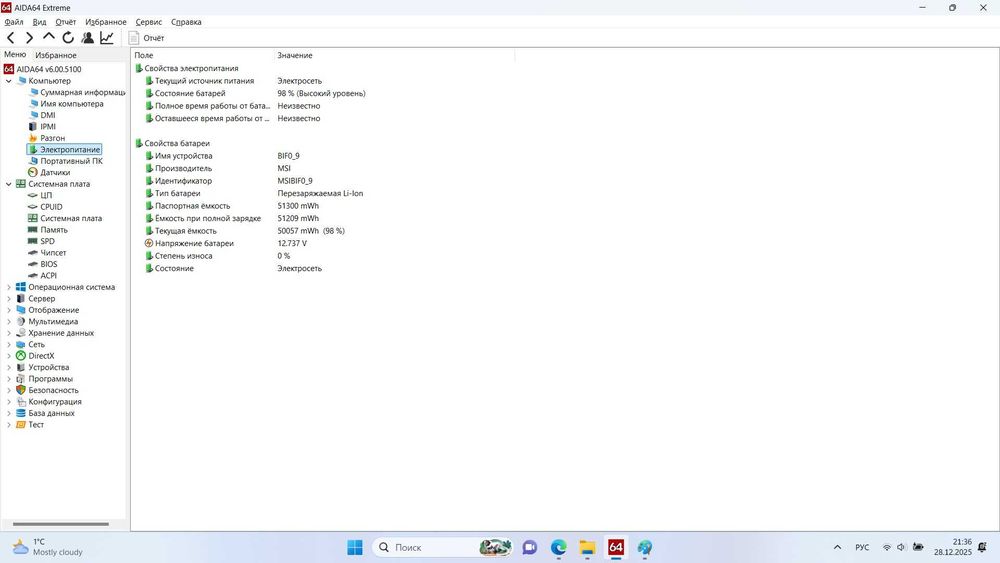The width and height of the screenshot is (1000, 563).
Task: Open the Сервис menu
Action: click(149, 22)
